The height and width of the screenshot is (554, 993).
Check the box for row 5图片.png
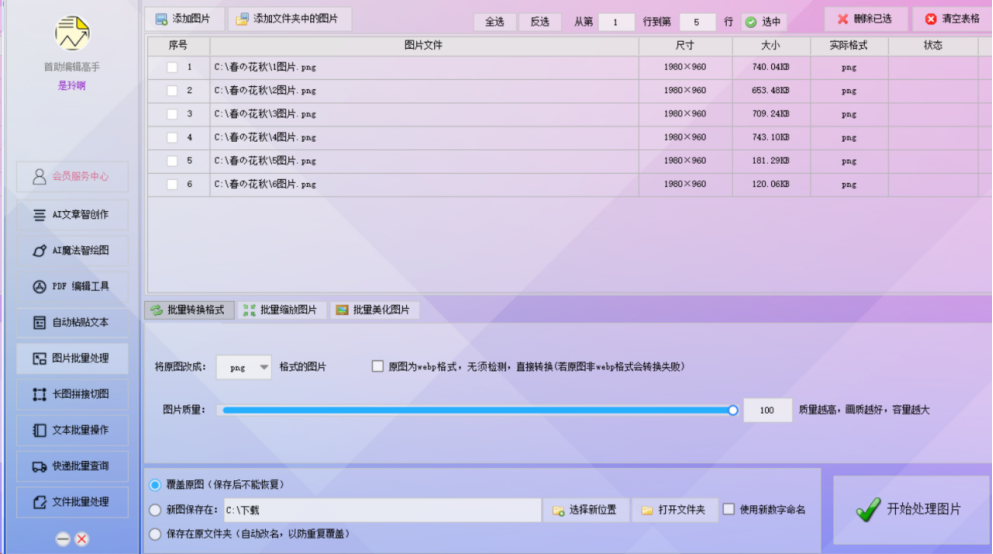(x=172, y=161)
